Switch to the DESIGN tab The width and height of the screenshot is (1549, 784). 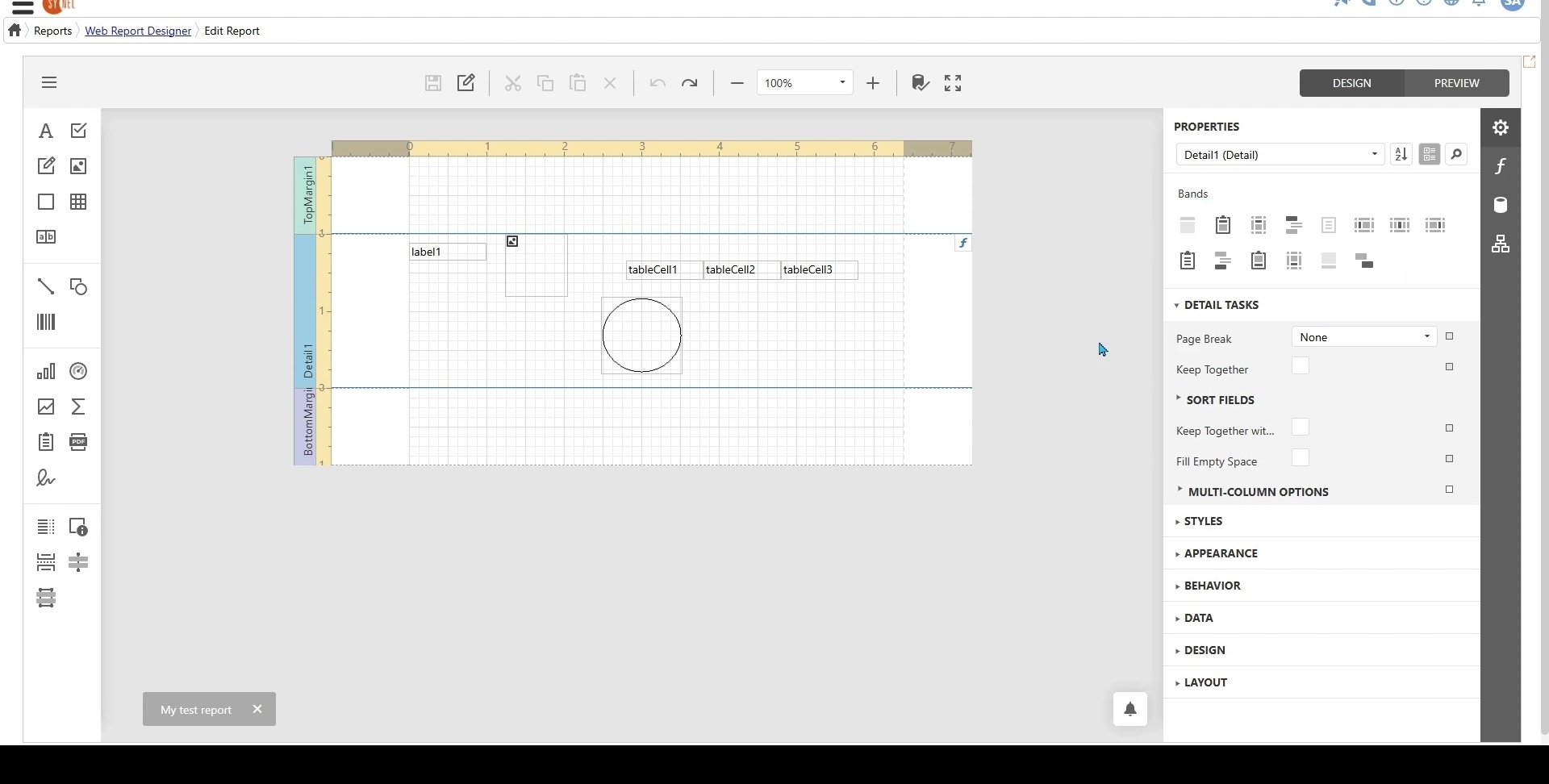(x=1352, y=83)
